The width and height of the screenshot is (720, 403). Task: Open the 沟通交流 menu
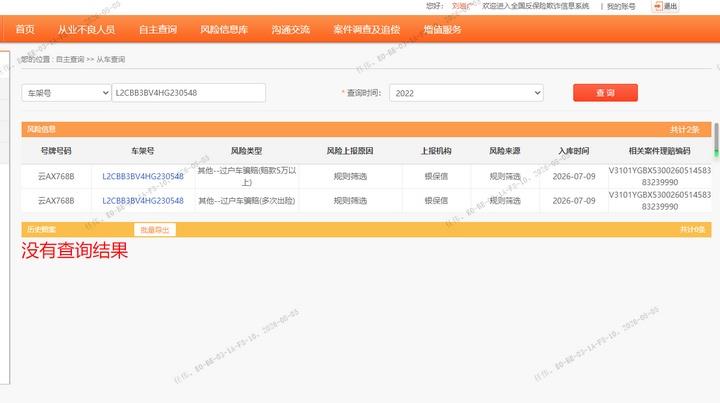click(291, 29)
